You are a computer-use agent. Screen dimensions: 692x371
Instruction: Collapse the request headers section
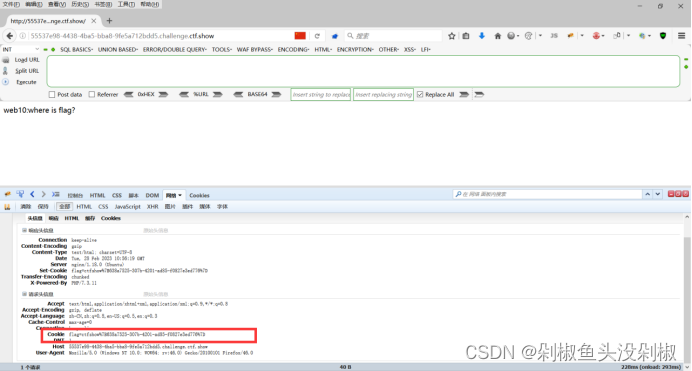24,294
